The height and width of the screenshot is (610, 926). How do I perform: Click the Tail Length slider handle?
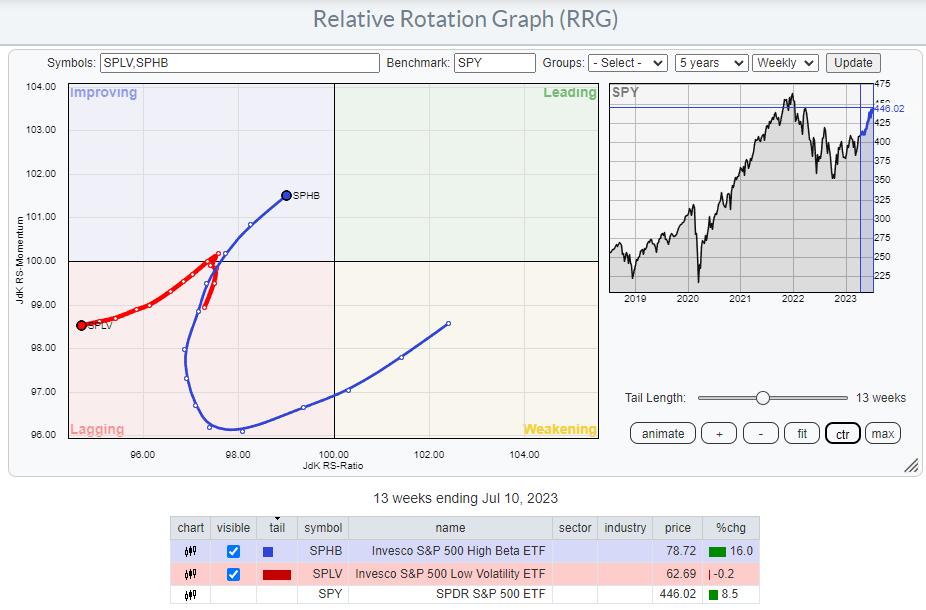pyautogui.click(x=763, y=397)
